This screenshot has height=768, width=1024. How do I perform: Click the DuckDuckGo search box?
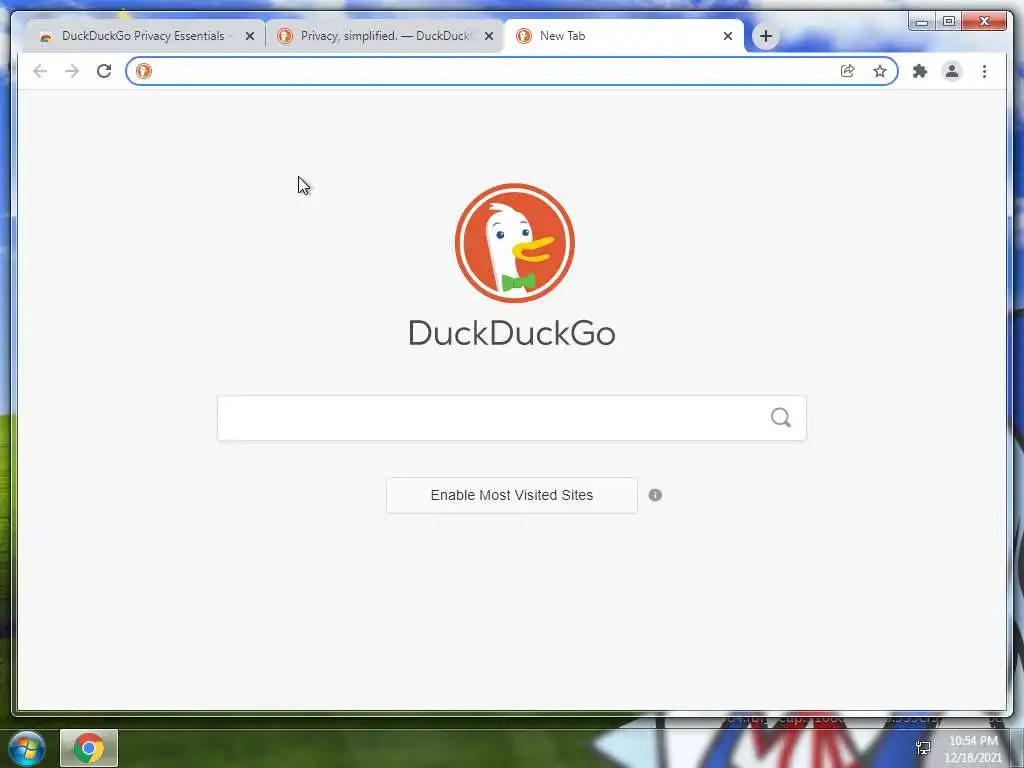(511, 418)
